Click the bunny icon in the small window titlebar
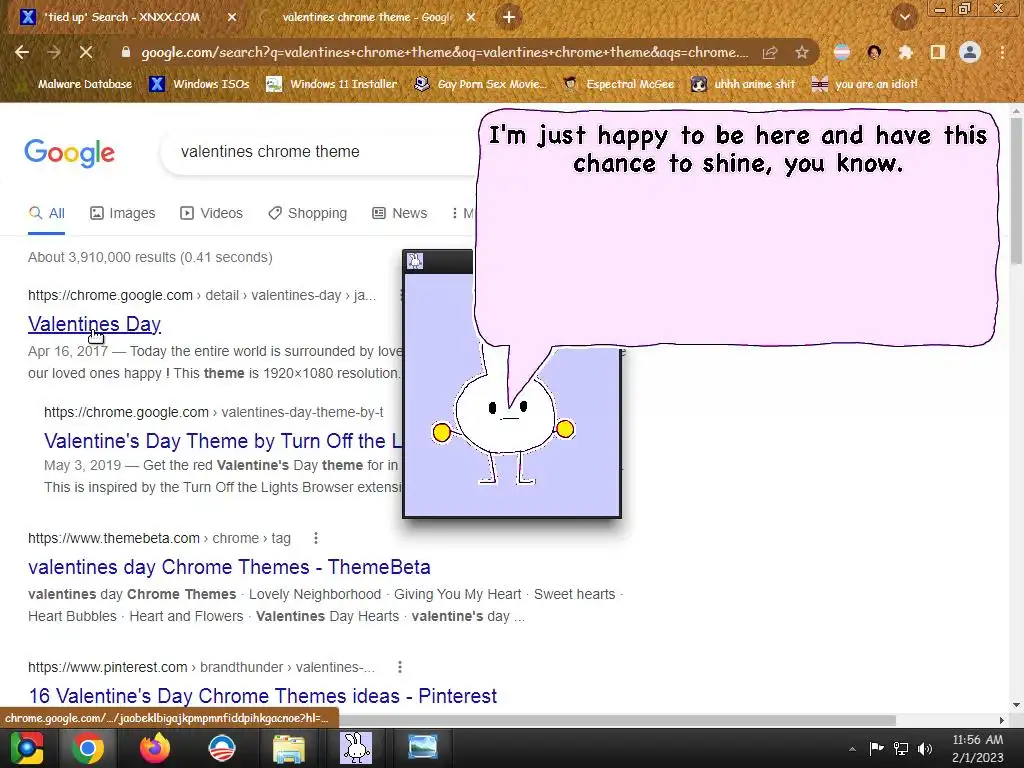The image size is (1024, 768). coord(415,261)
